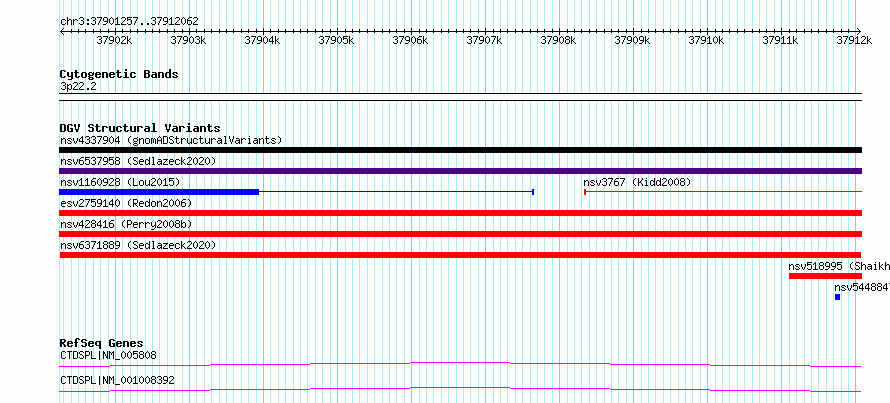Click the 37908k ruler tick label
Viewport: 890px width, 403px height.
[x=559, y=40]
